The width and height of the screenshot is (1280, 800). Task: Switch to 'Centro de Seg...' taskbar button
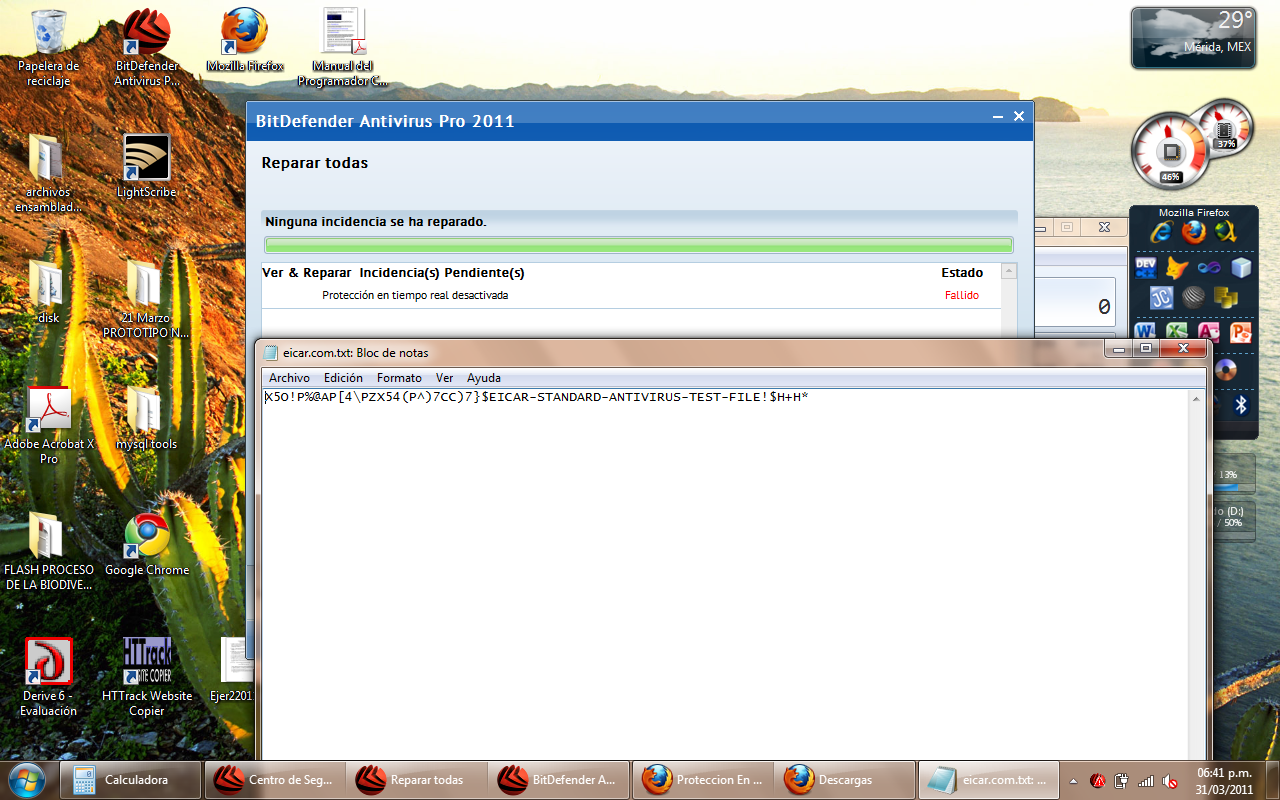tap(275, 780)
